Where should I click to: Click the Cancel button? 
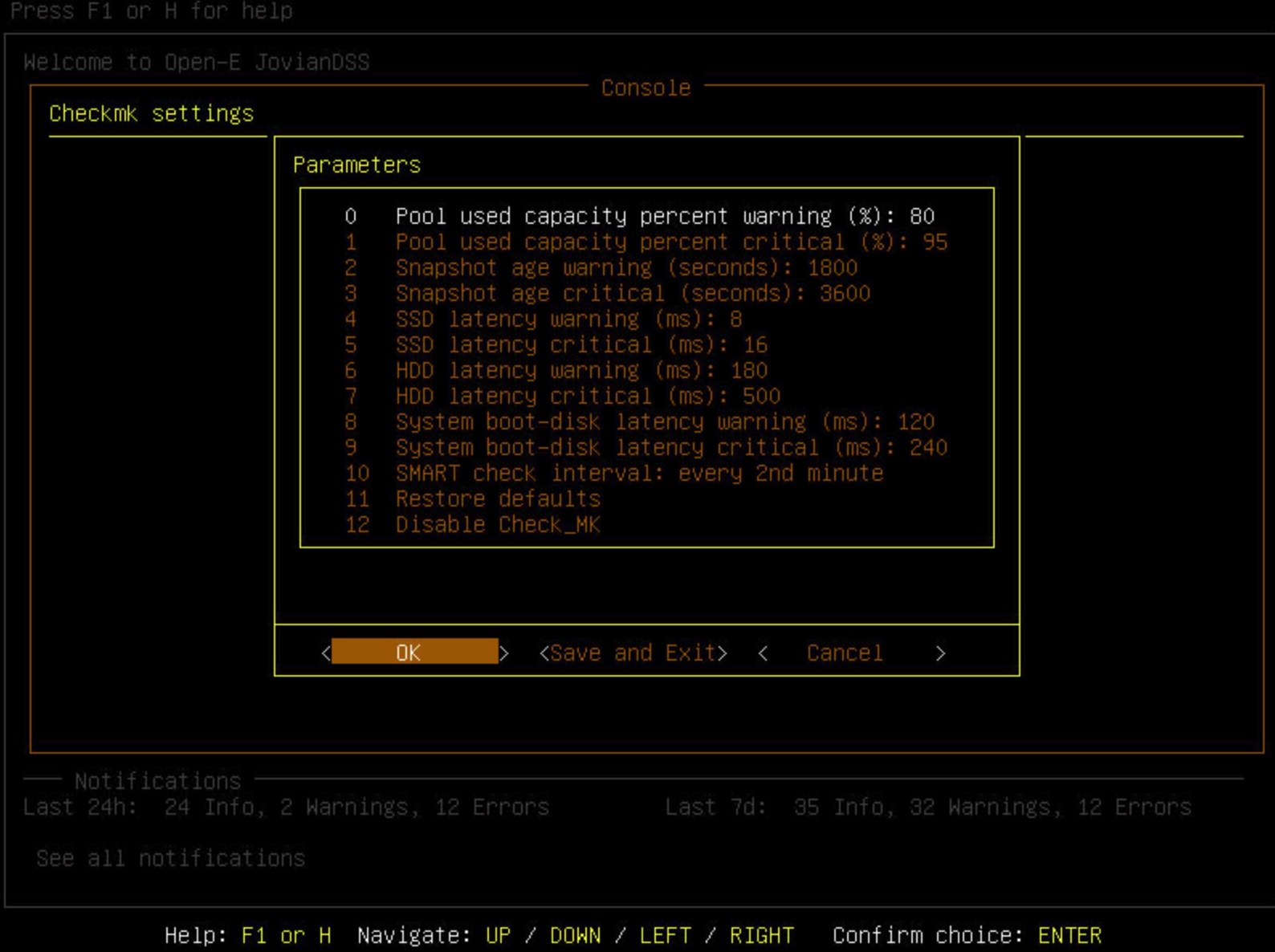pos(851,653)
